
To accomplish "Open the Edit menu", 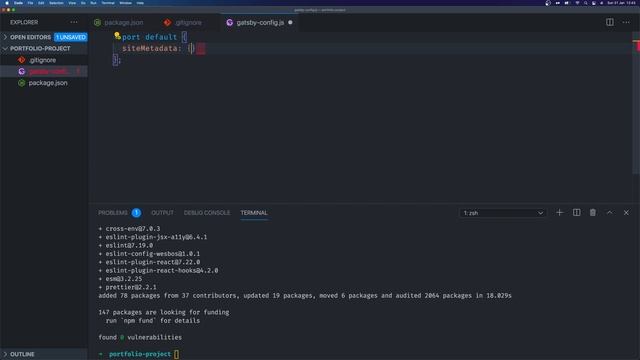I will tap(41, 3).
